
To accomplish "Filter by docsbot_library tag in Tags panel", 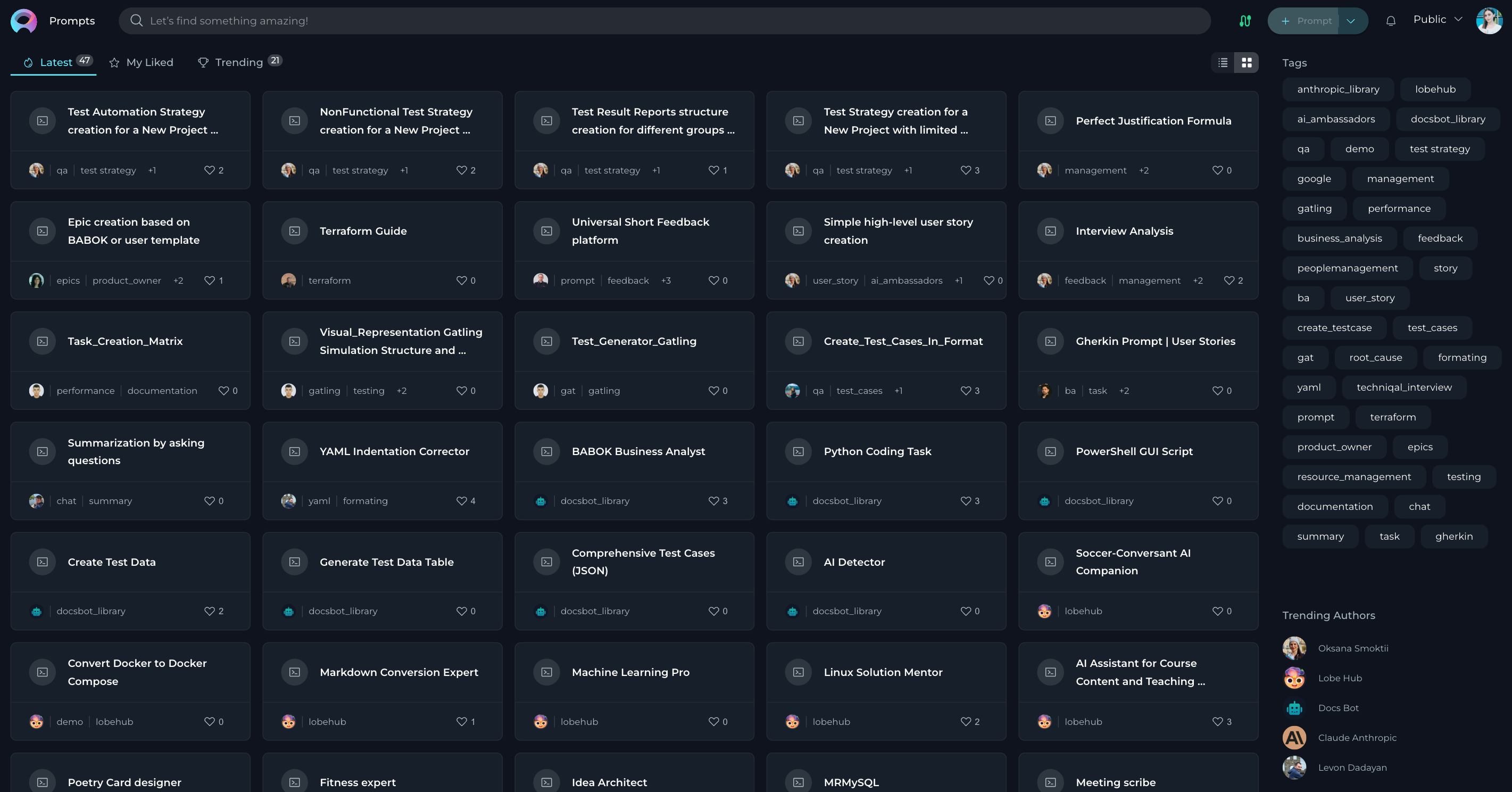I will tap(1448, 119).
